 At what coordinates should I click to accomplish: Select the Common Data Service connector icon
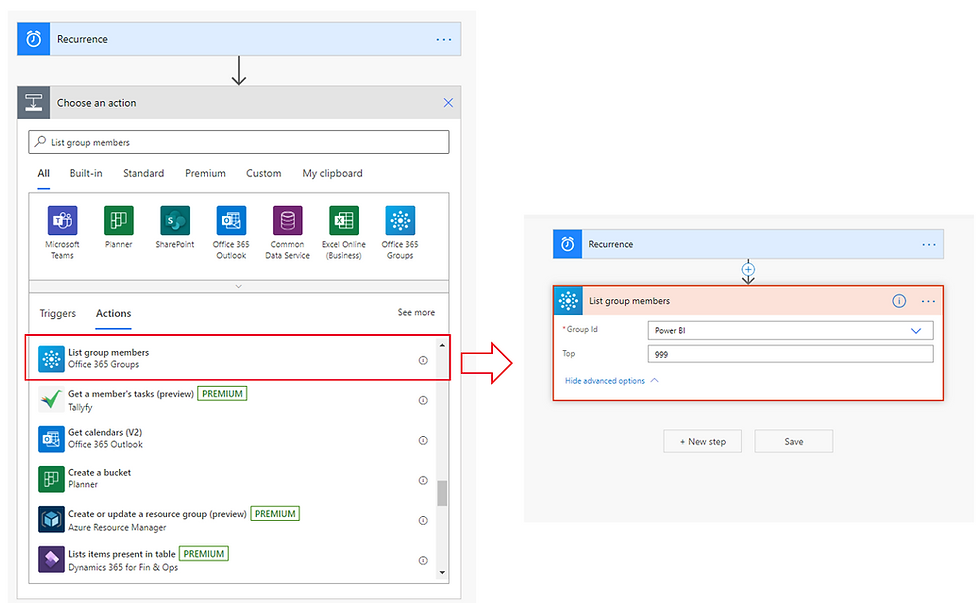(288, 221)
